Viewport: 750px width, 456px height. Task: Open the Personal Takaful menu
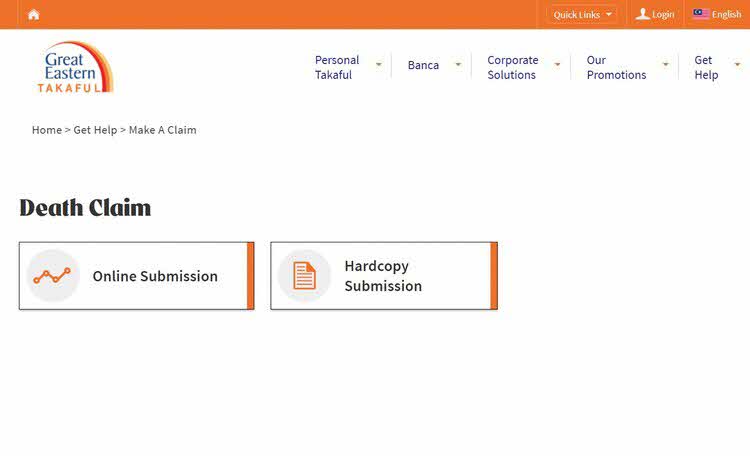coord(337,67)
